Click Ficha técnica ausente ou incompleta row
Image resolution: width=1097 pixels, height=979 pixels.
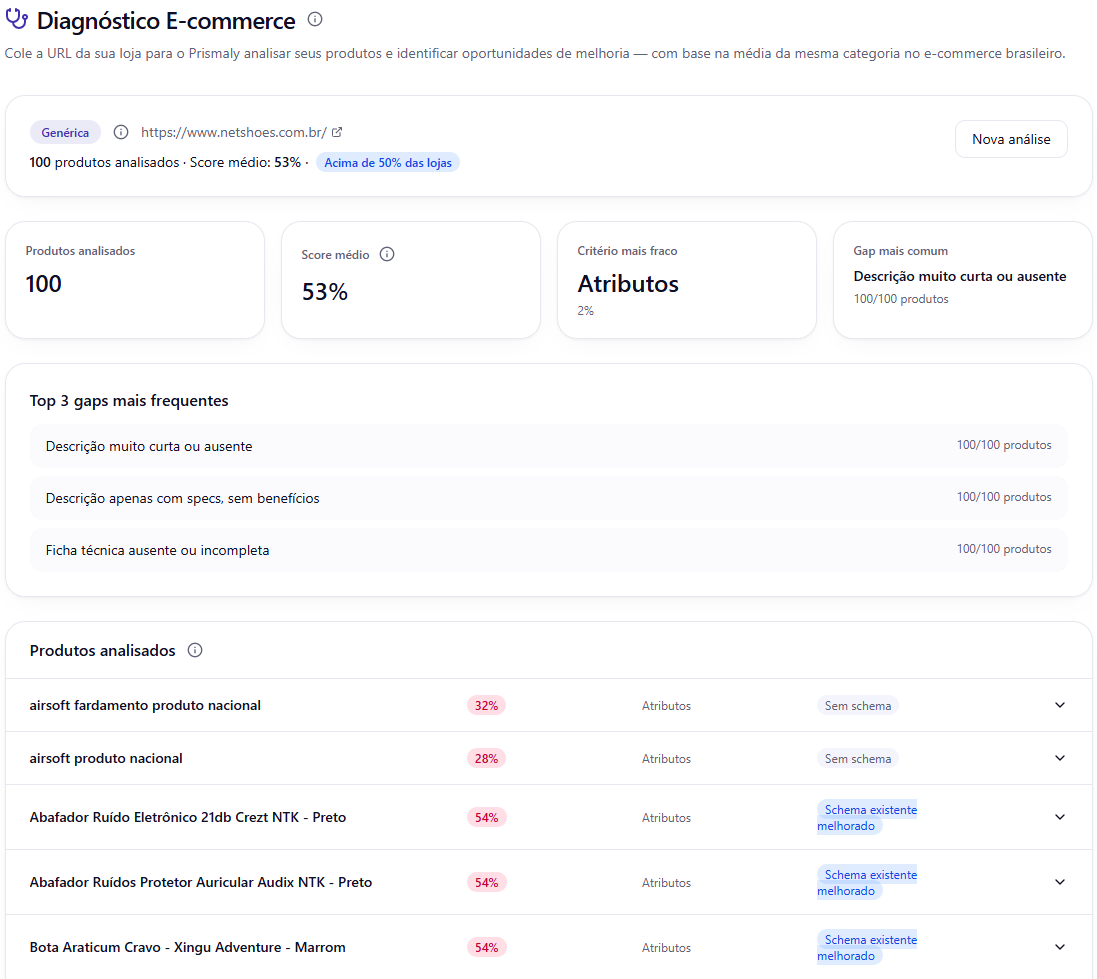548,550
